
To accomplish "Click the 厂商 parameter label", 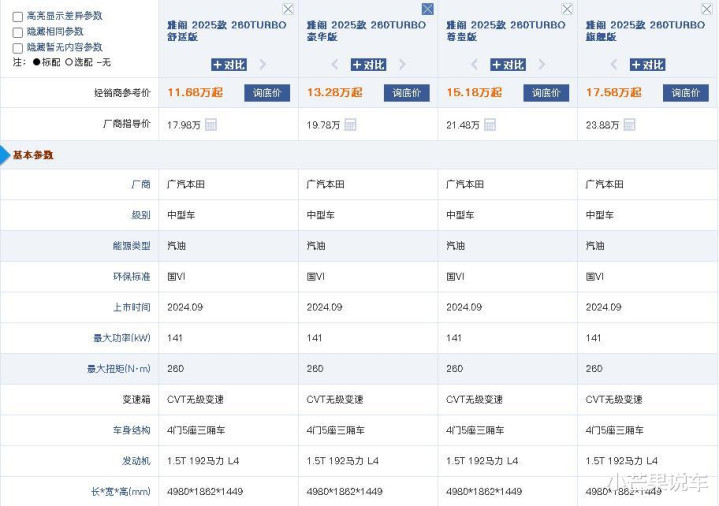I will pyautogui.click(x=141, y=184).
